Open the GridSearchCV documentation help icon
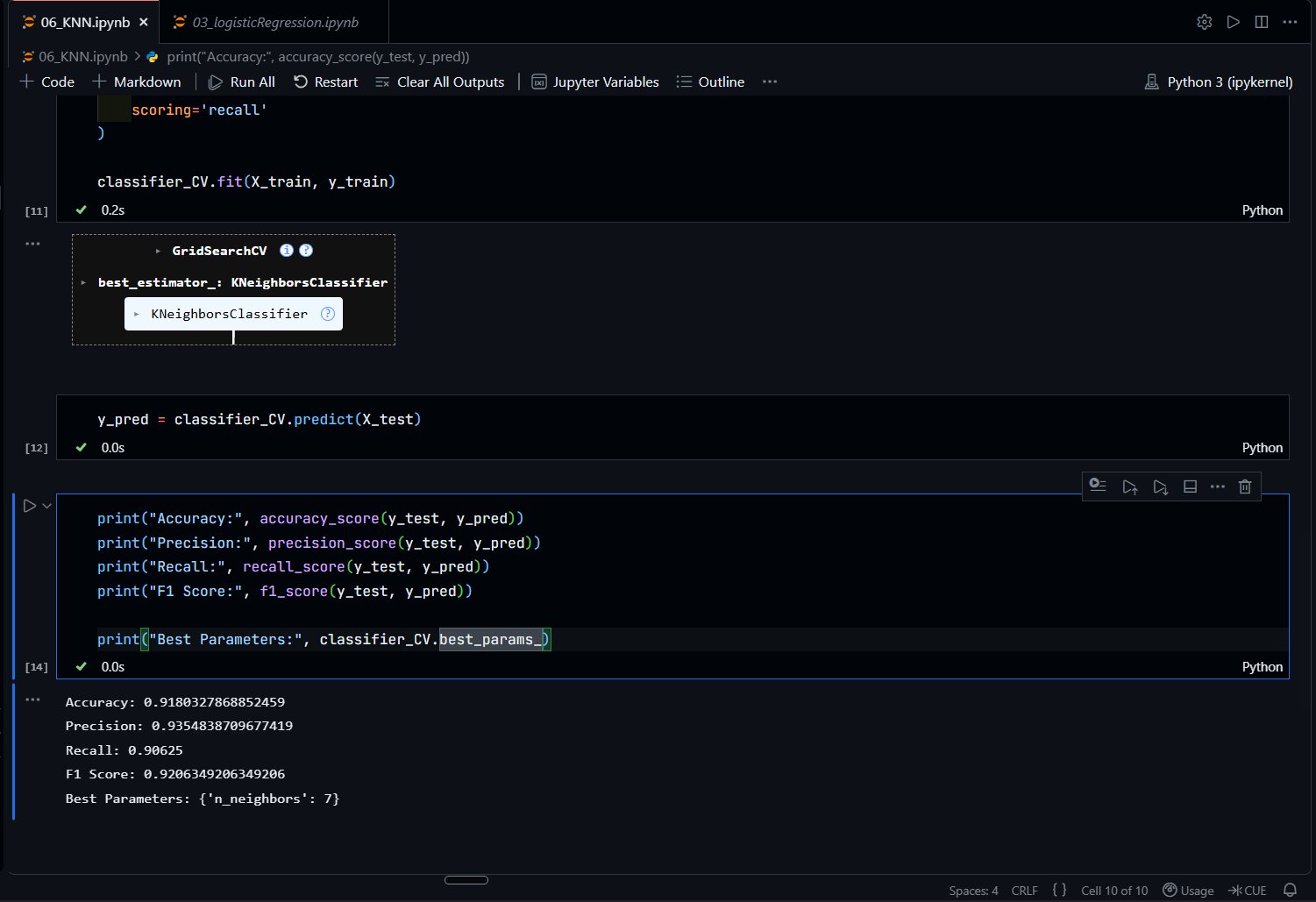Image resolution: width=1316 pixels, height=902 pixels. point(306,251)
